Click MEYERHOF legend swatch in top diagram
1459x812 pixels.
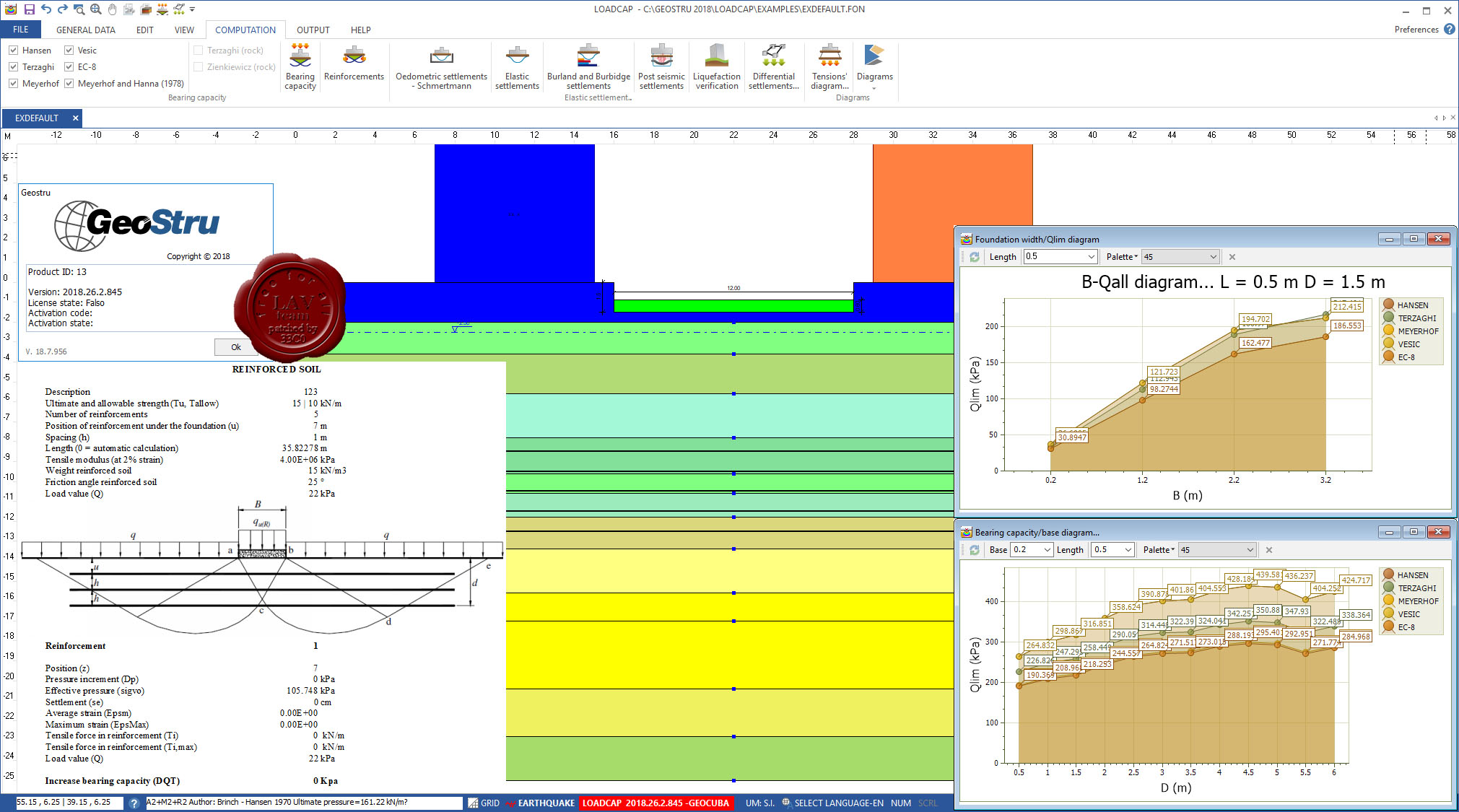point(1388,331)
